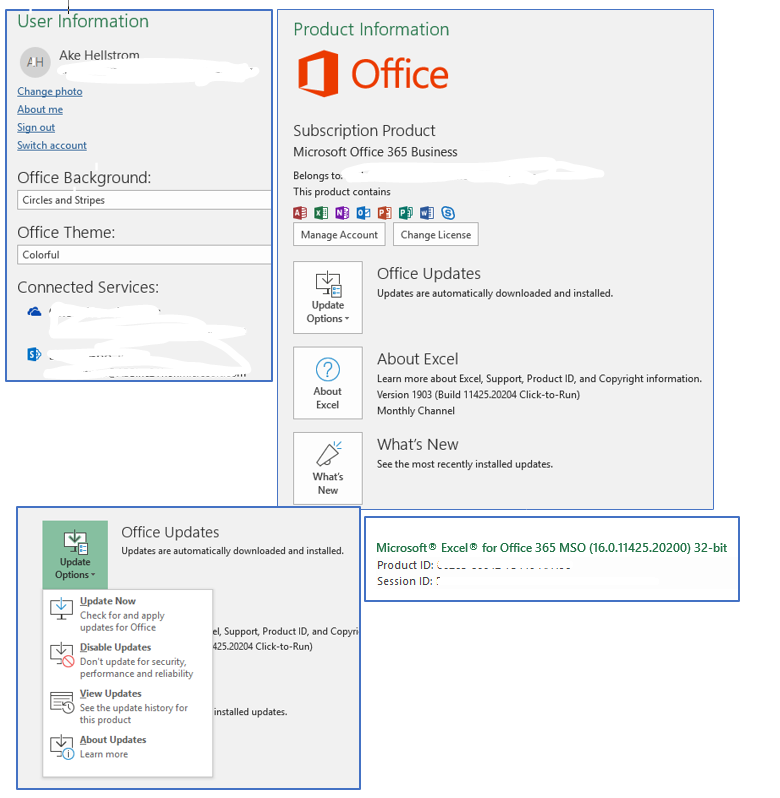The width and height of the screenshot is (780, 798).
Task: Click the OneDrive cloud service icon
Action: click(x=34, y=311)
